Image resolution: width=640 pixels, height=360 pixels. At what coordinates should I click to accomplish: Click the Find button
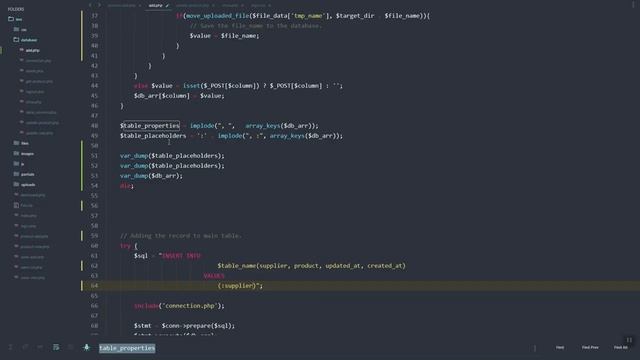coord(560,347)
